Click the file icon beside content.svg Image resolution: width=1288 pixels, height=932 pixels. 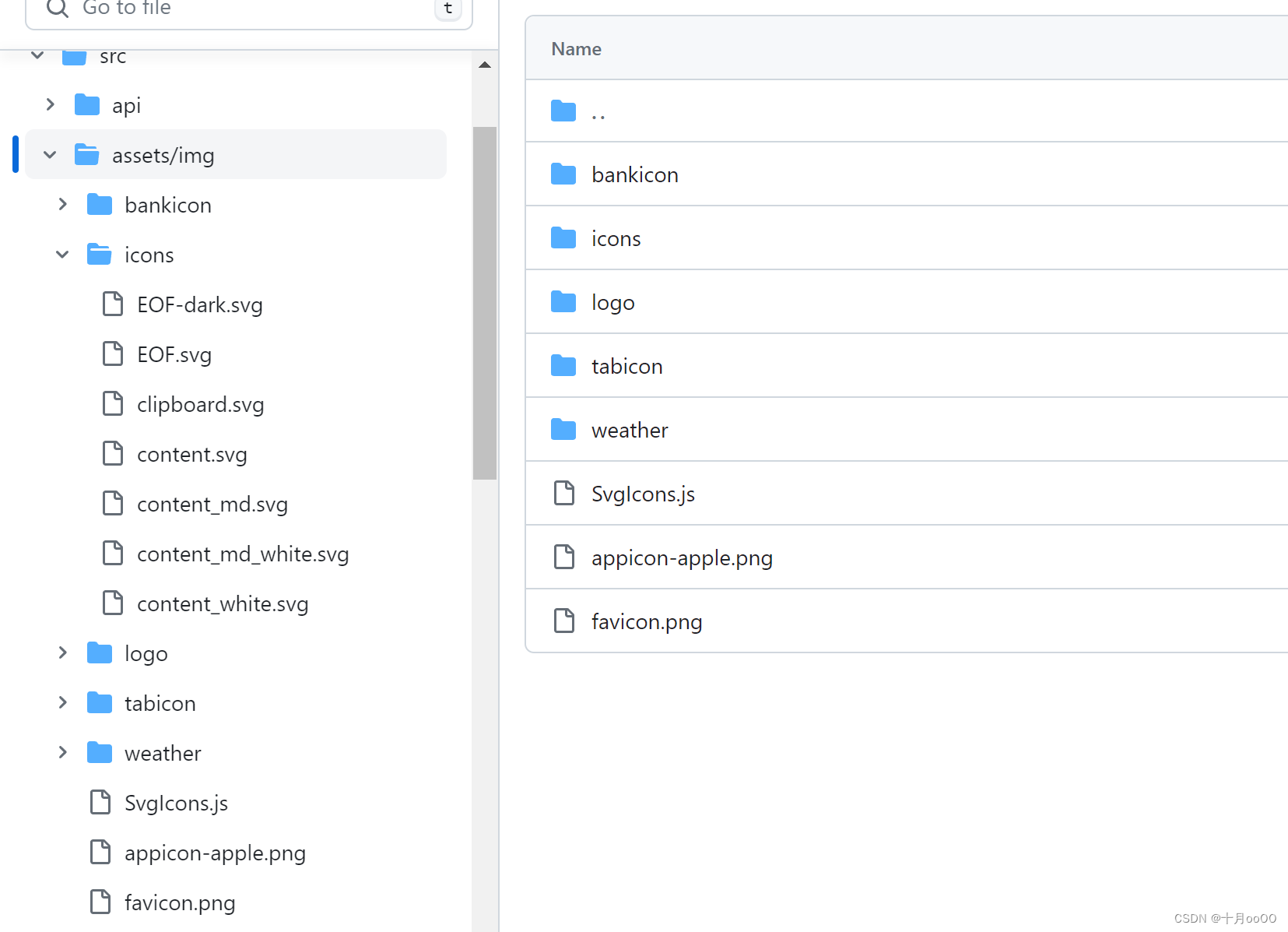(x=113, y=453)
